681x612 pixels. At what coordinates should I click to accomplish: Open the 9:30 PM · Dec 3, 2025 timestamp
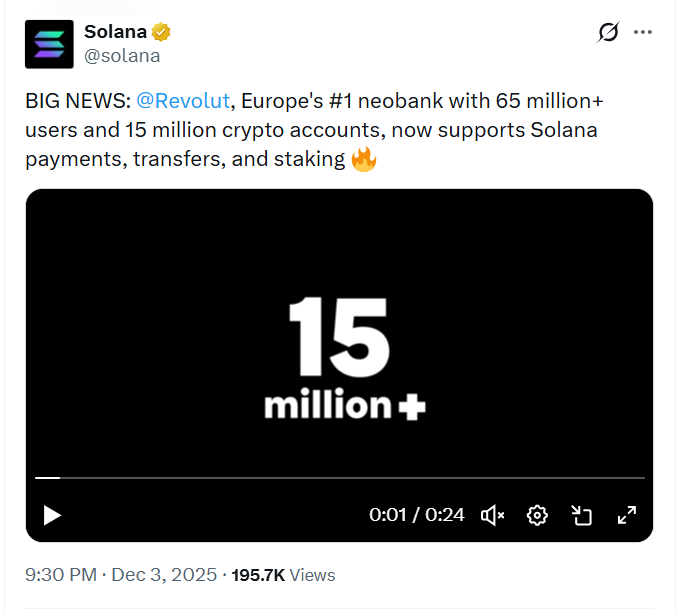point(120,575)
